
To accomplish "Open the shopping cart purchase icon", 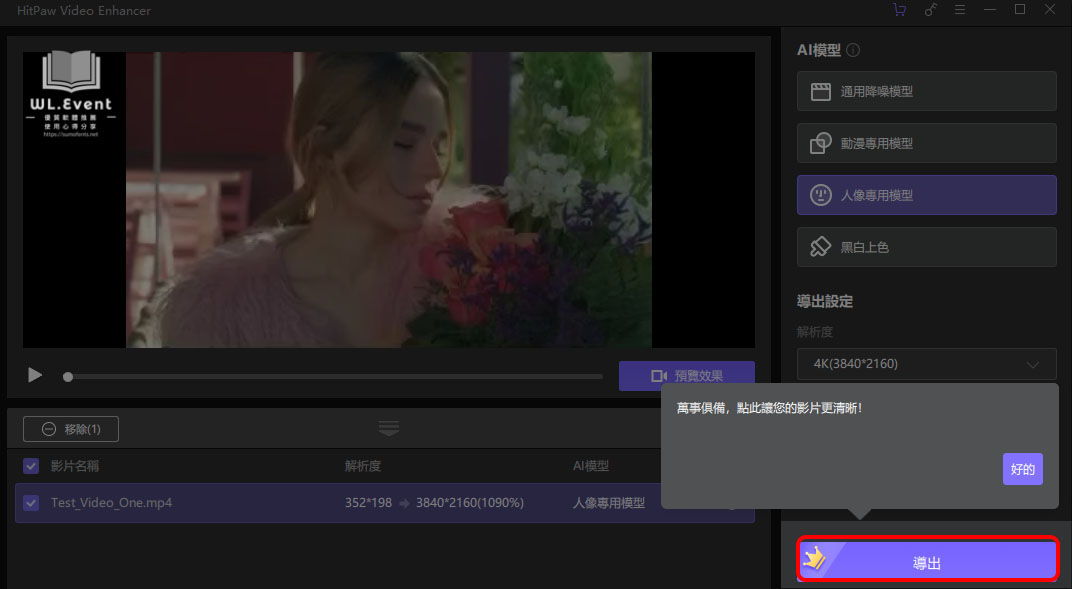I will click(899, 10).
